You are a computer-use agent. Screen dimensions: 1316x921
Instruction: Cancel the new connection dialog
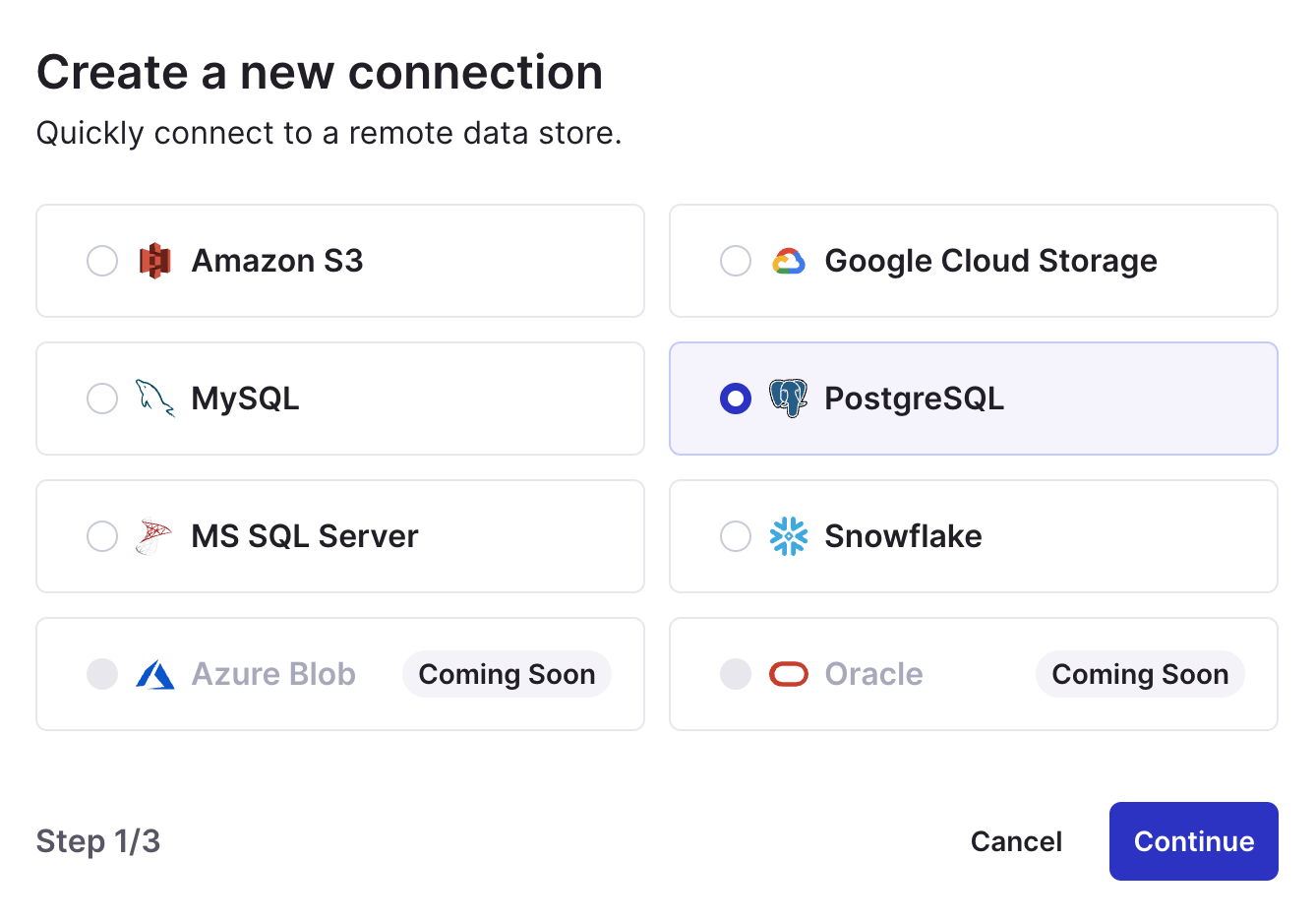[x=1016, y=841]
